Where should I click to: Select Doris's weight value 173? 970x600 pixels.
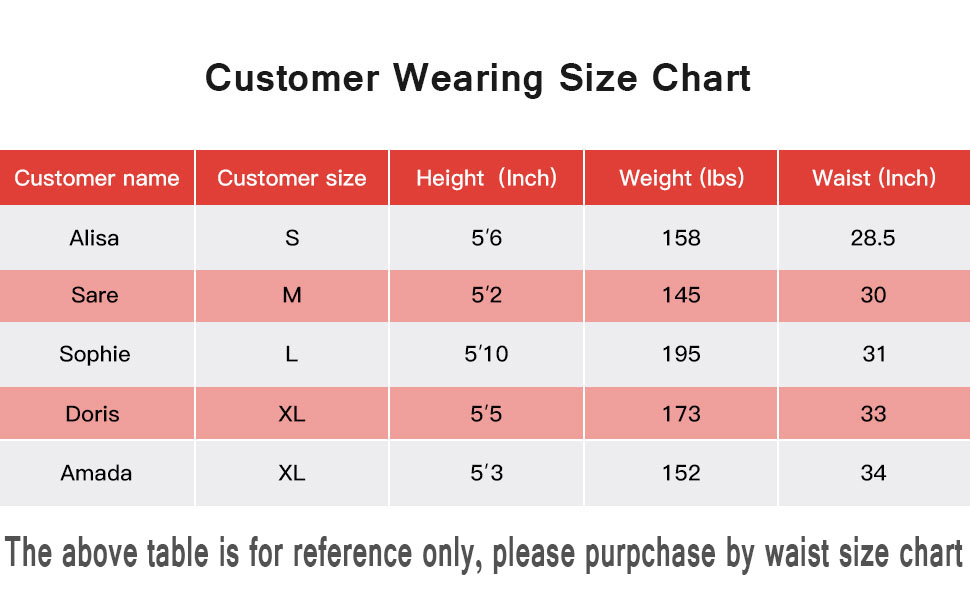click(x=681, y=413)
